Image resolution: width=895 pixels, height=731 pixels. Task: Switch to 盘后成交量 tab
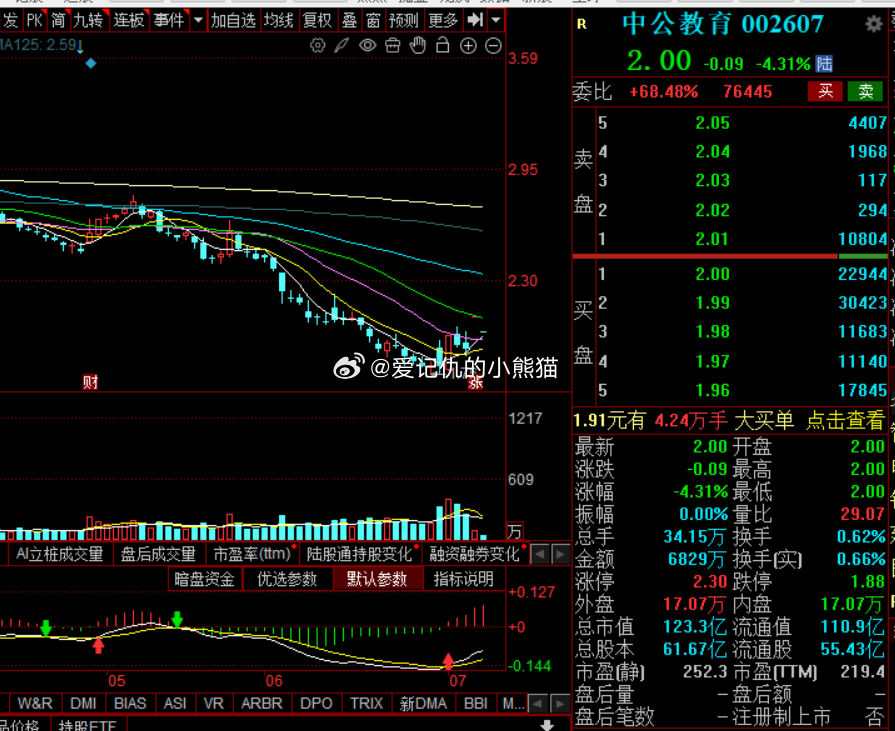158,554
